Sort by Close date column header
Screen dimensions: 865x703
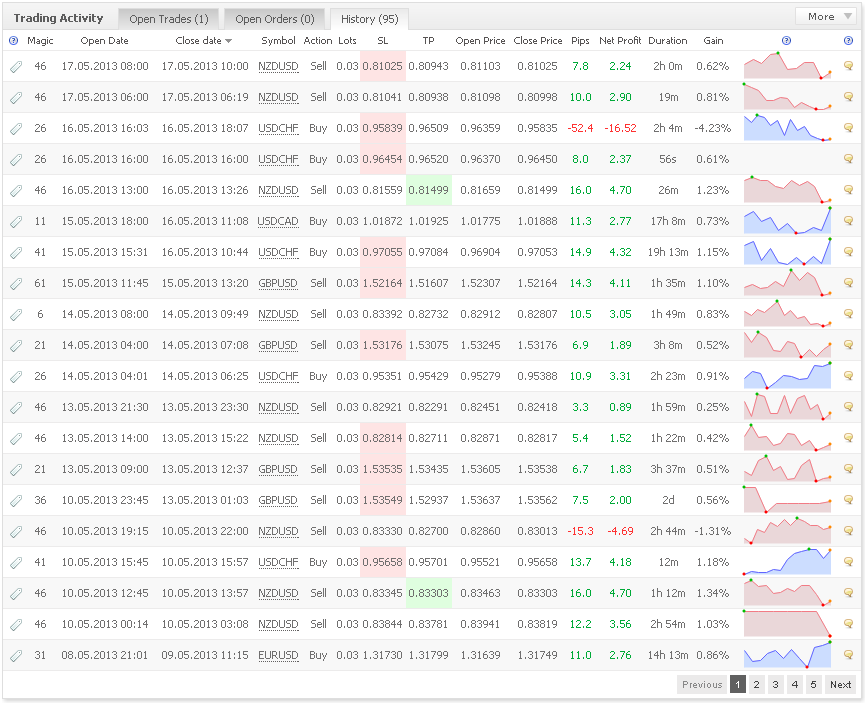[x=203, y=40]
